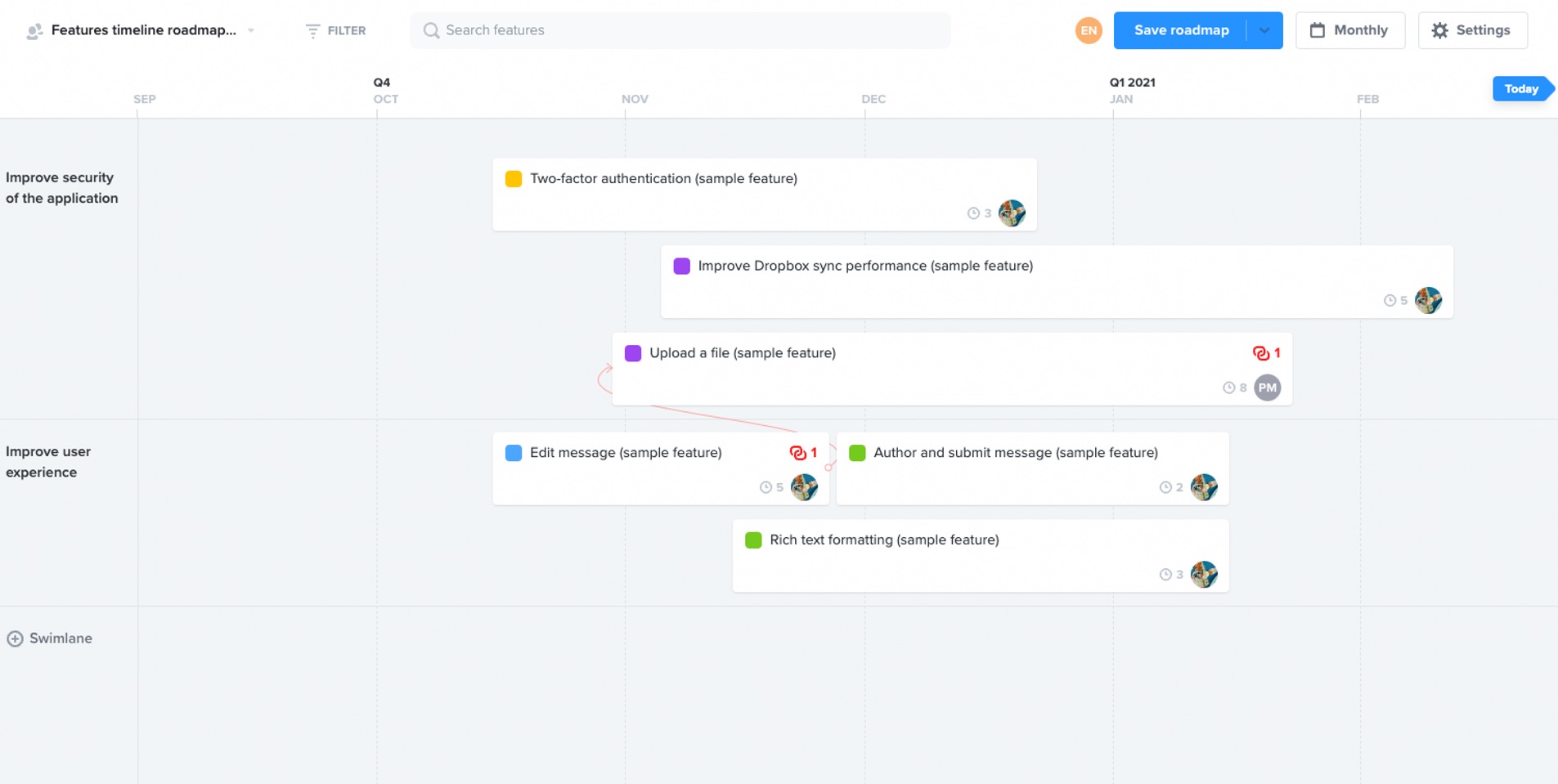Select the Improve user experience swimlane label
Viewport: 1558px width, 784px height.
click(x=49, y=461)
